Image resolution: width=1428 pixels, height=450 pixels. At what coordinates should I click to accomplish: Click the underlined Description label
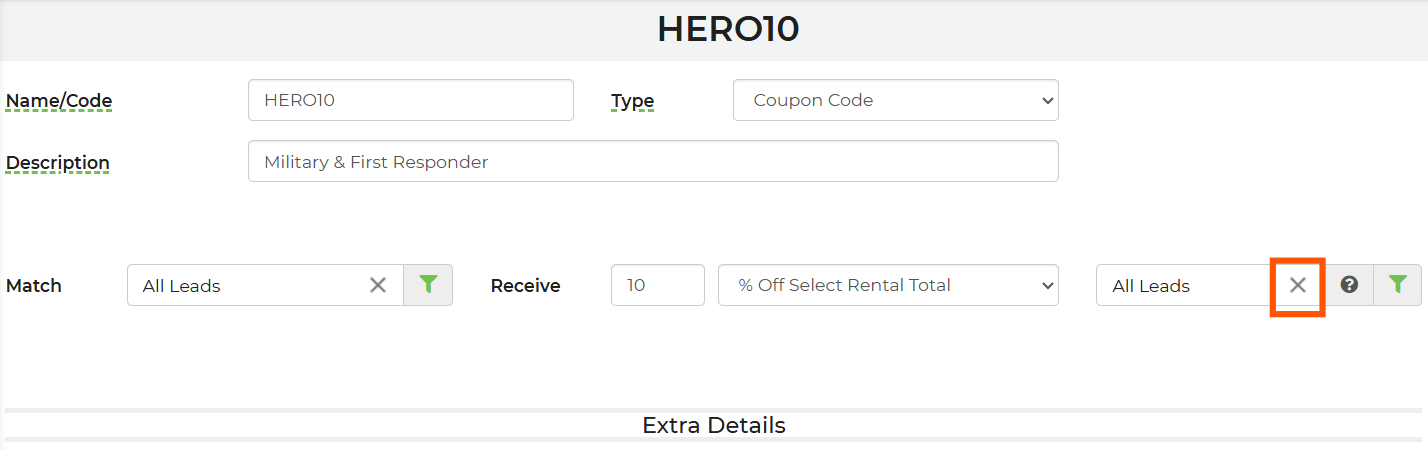click(58, 163)
